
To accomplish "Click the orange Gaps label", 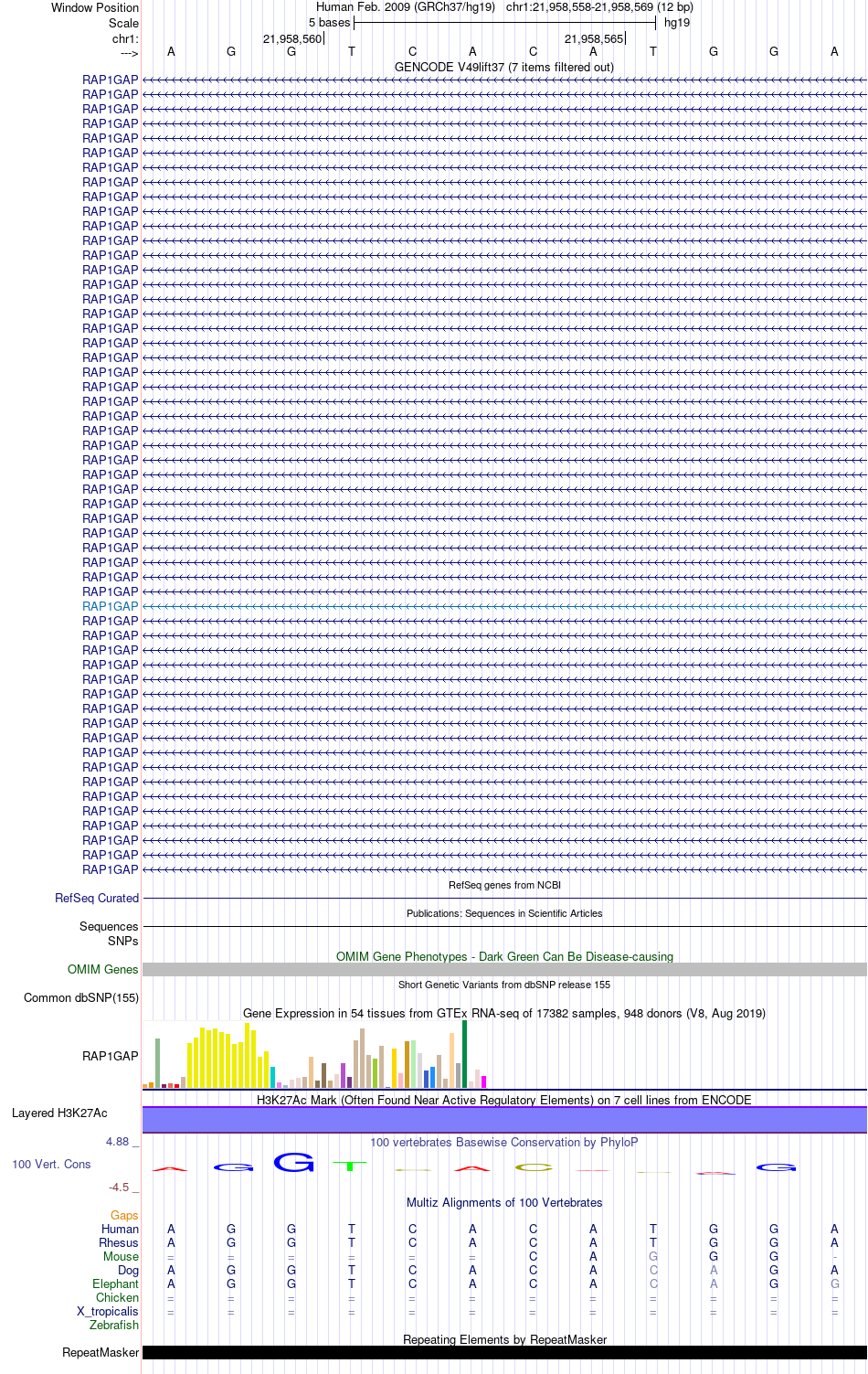I will pyautogui.click(x=124, y=1215).
